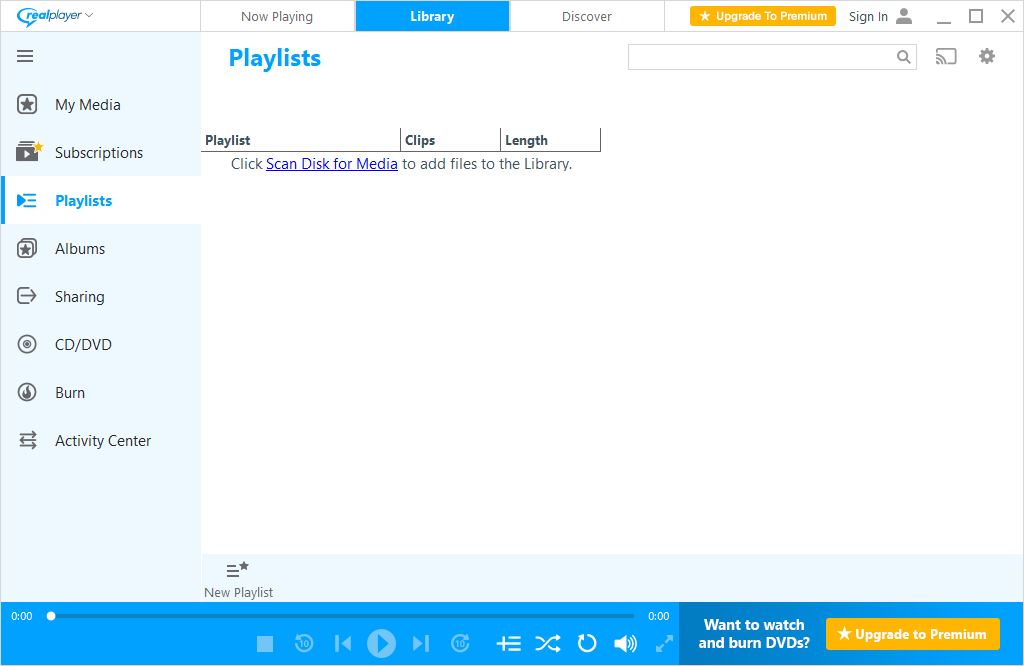Sort by Length column header
Viewport: 1024px width, 666px height.
[551, 140]
